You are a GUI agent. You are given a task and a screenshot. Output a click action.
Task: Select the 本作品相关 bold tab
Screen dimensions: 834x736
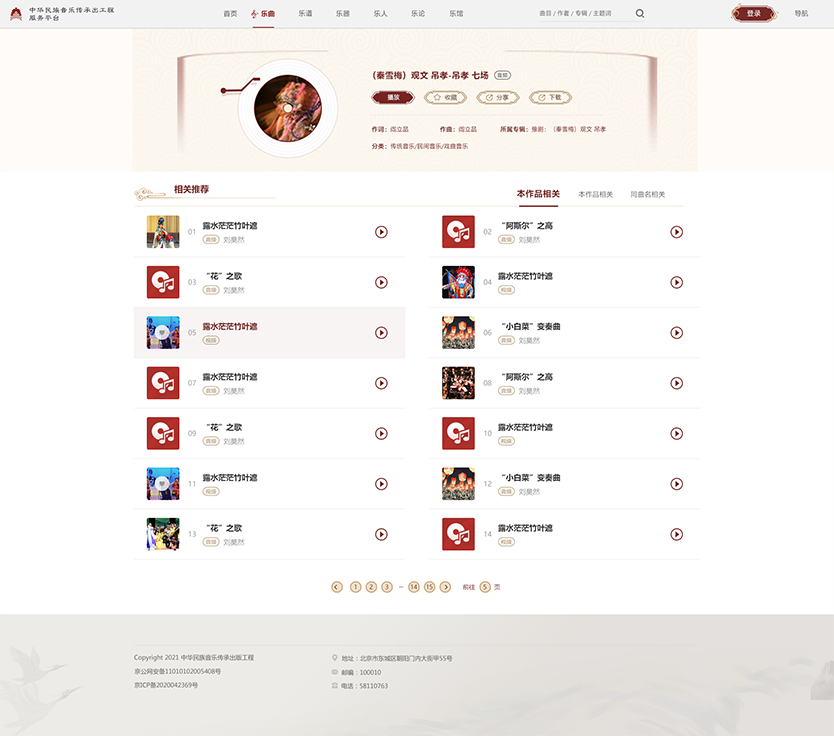click(x=538, y=194)
